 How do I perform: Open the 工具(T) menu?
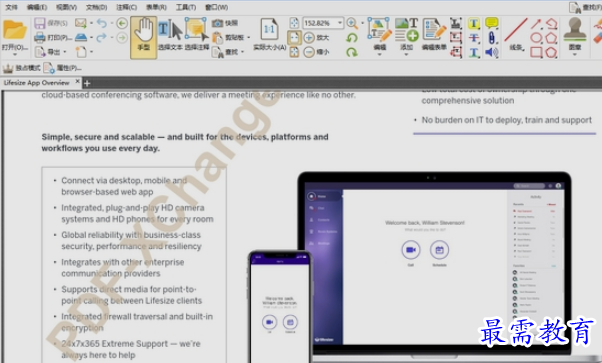(x=185, y=7)
